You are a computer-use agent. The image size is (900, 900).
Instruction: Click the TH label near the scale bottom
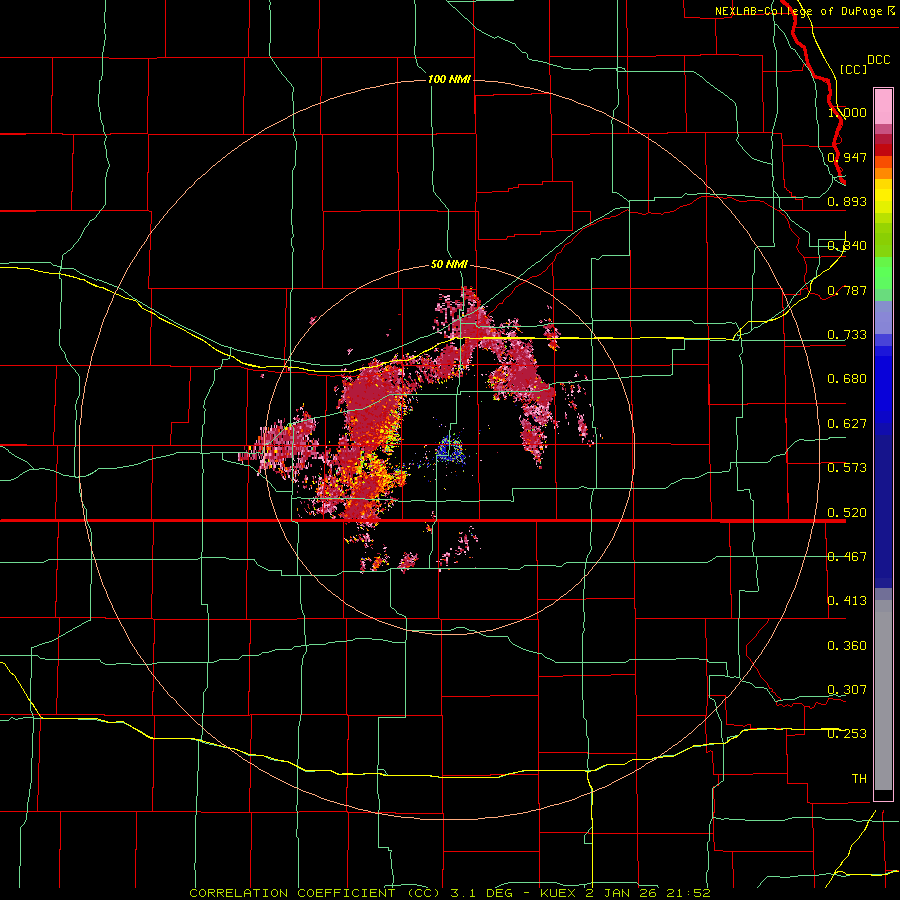tap(859, 779)
